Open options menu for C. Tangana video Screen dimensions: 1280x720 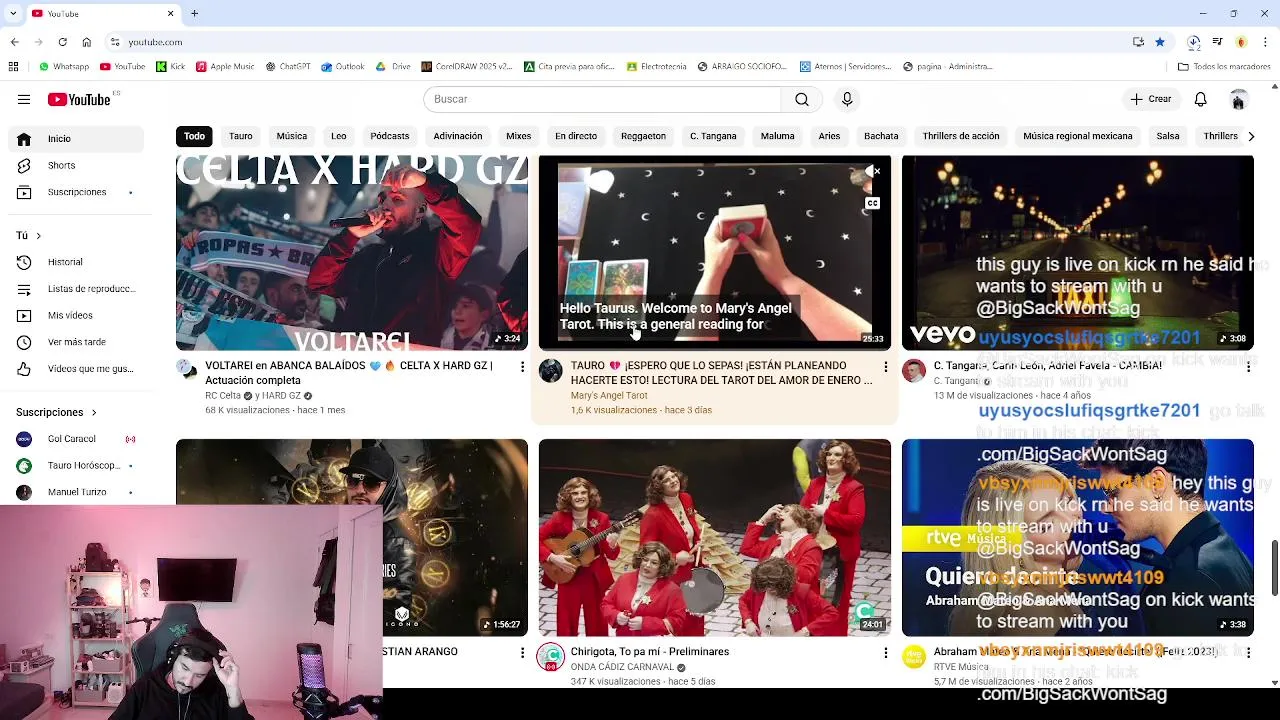(1248, 367)
